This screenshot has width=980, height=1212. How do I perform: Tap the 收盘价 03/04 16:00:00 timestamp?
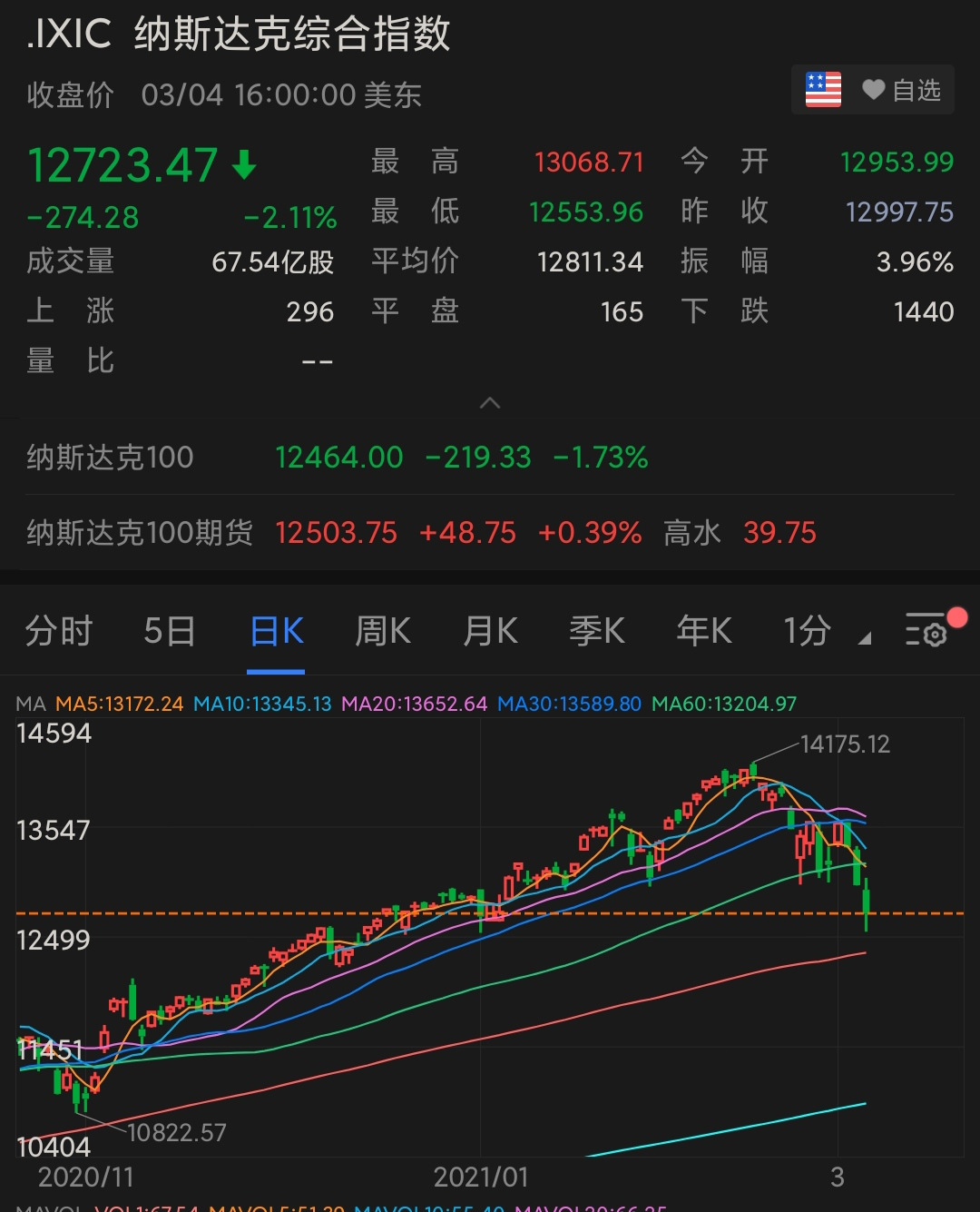pyautogui.click(x=224, y=95)
